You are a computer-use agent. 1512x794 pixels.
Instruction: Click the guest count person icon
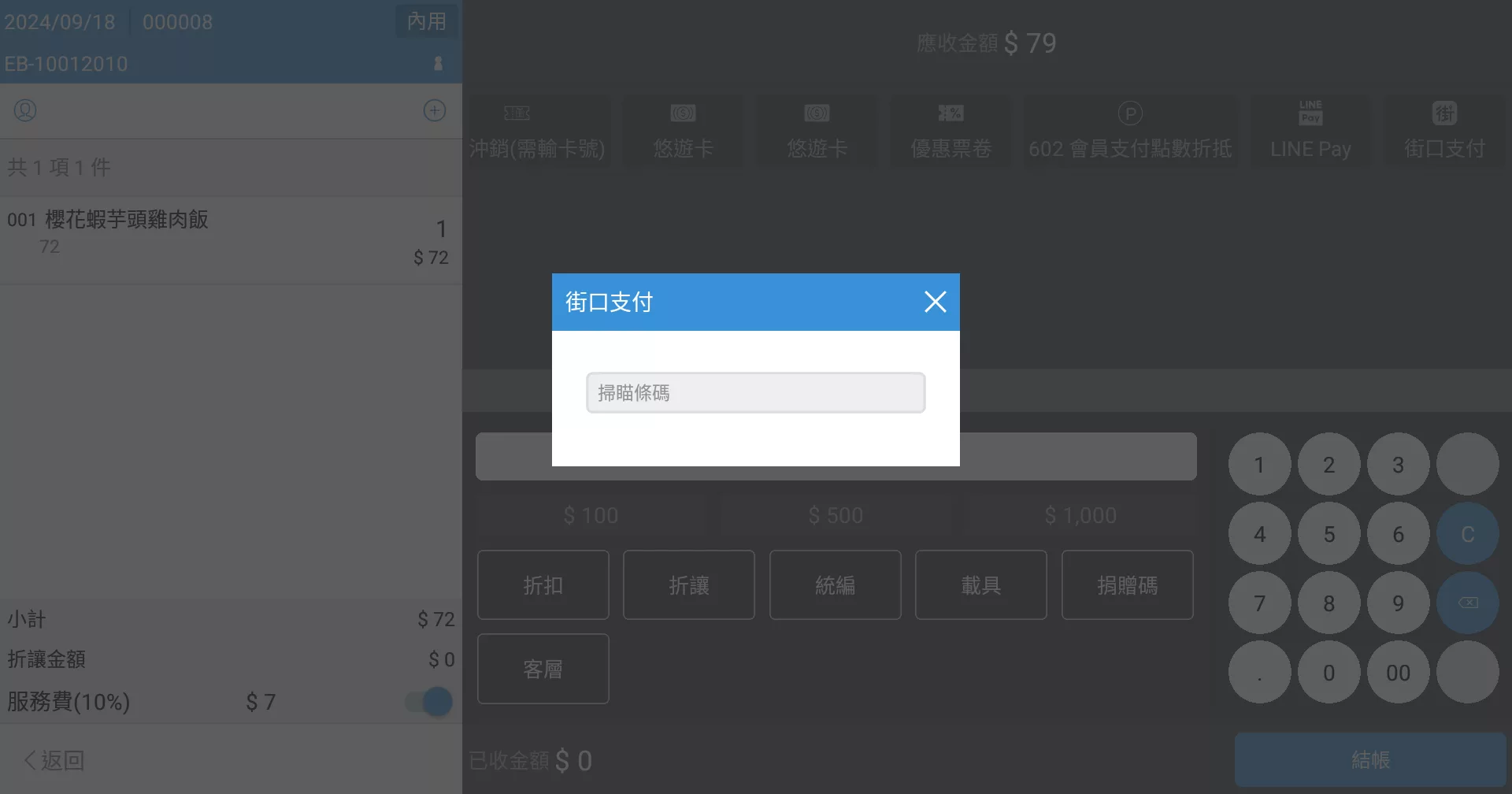439,64
